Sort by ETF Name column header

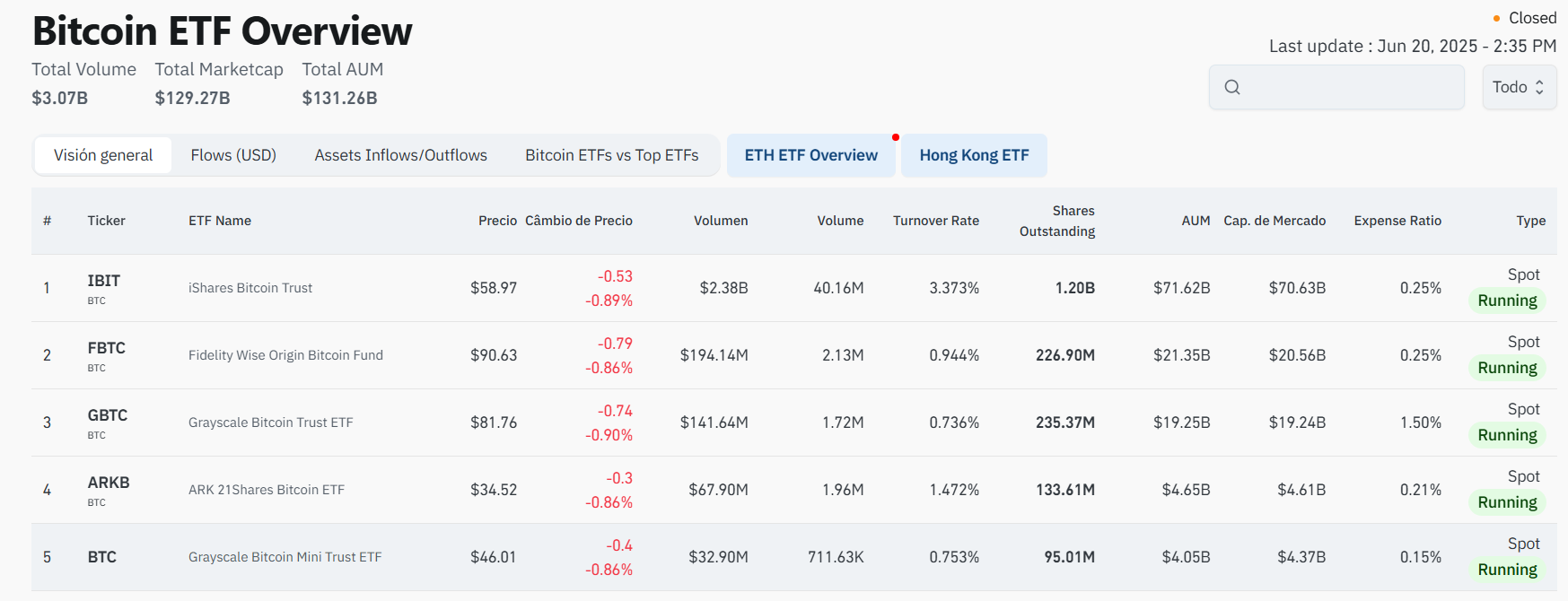tap(220, 221)
